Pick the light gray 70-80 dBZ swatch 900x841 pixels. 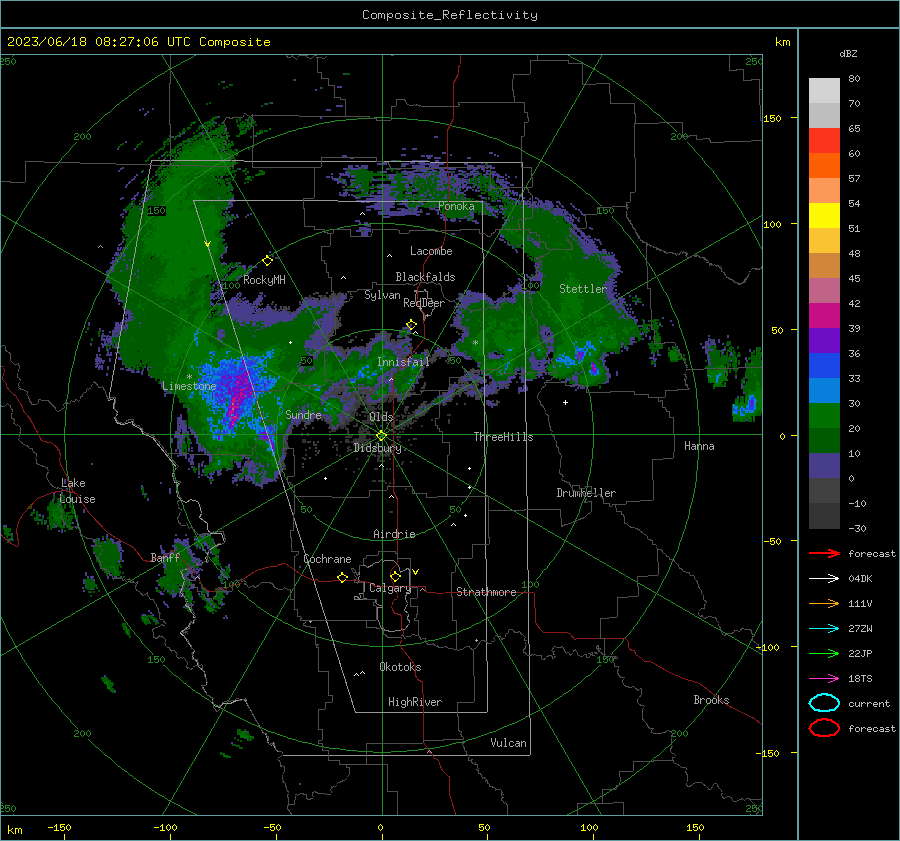pos(824,90)
